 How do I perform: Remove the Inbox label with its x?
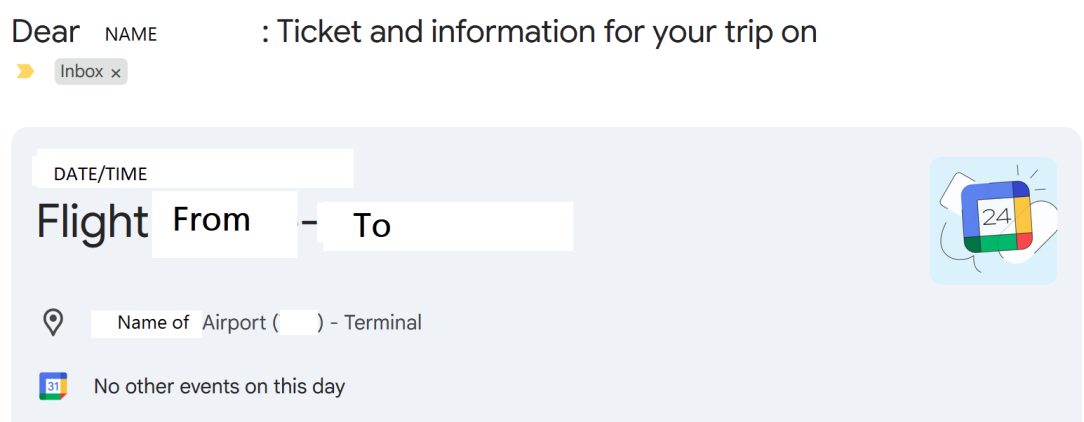[116, 73]
